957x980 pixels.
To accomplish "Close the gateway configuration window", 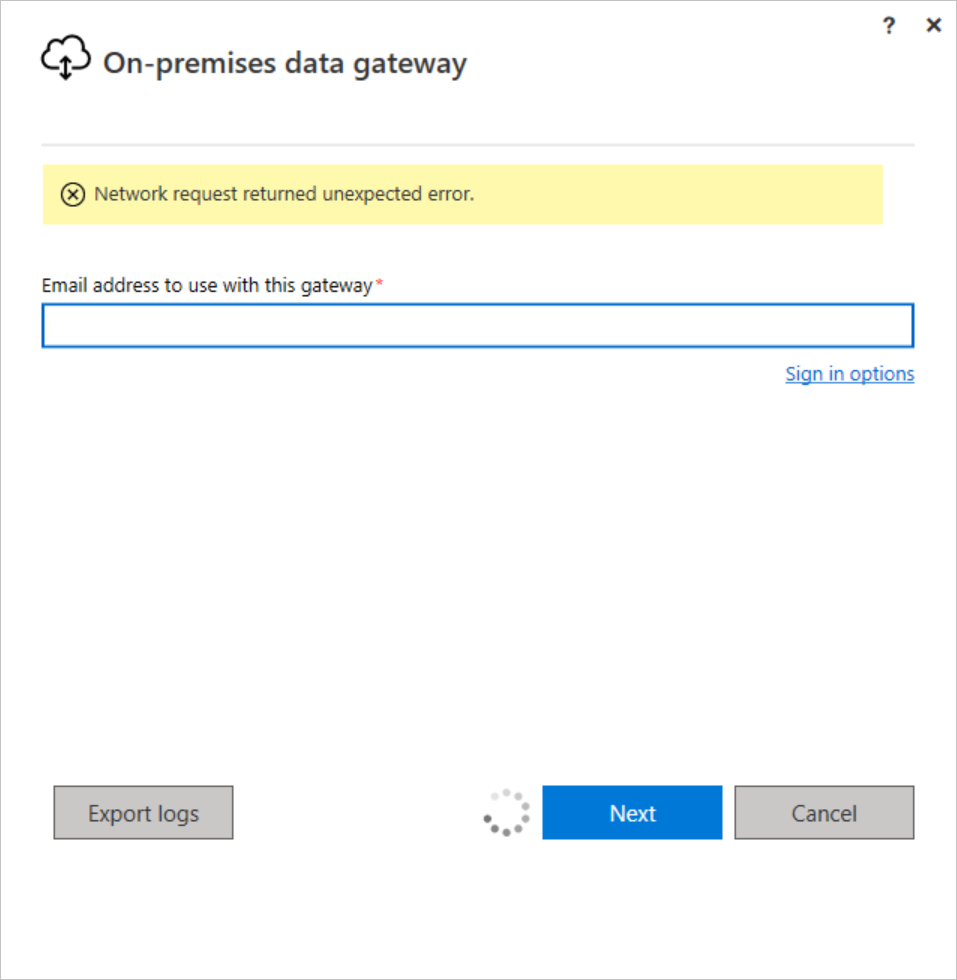I will pos(933,25).
